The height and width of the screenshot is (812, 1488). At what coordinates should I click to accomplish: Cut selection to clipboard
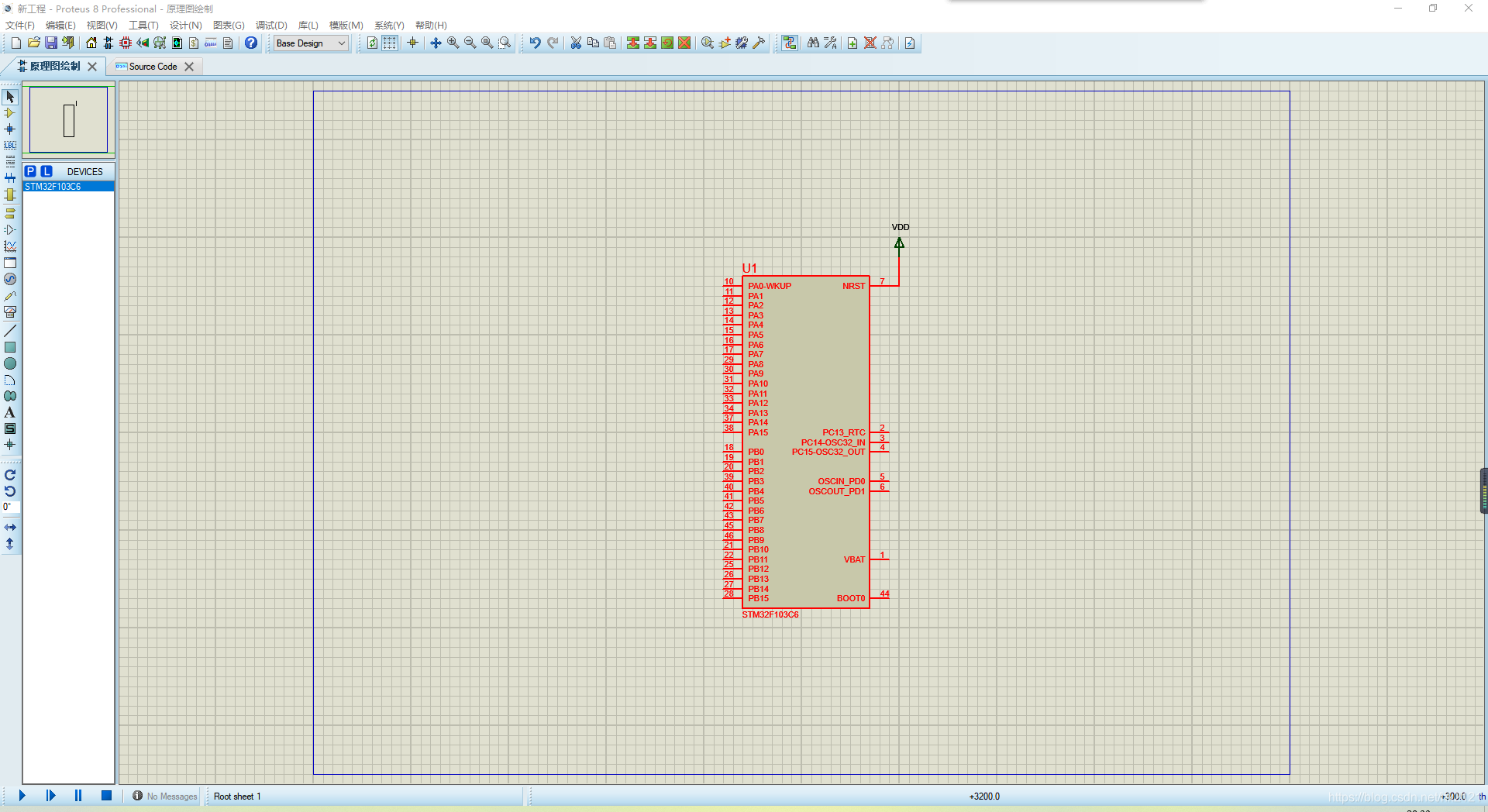pos(576,43)
